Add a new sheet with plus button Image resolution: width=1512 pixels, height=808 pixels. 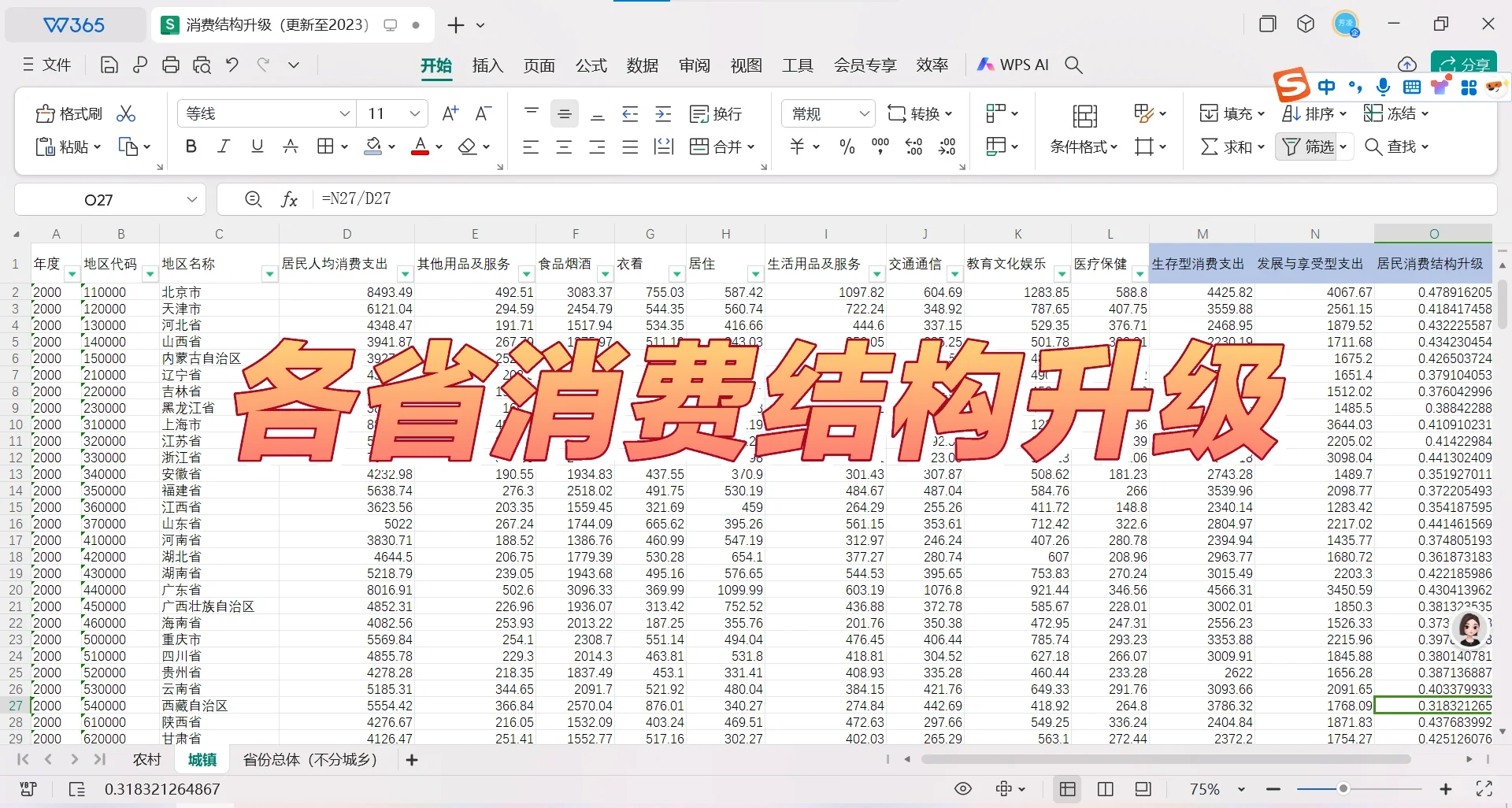pos(411,760)
